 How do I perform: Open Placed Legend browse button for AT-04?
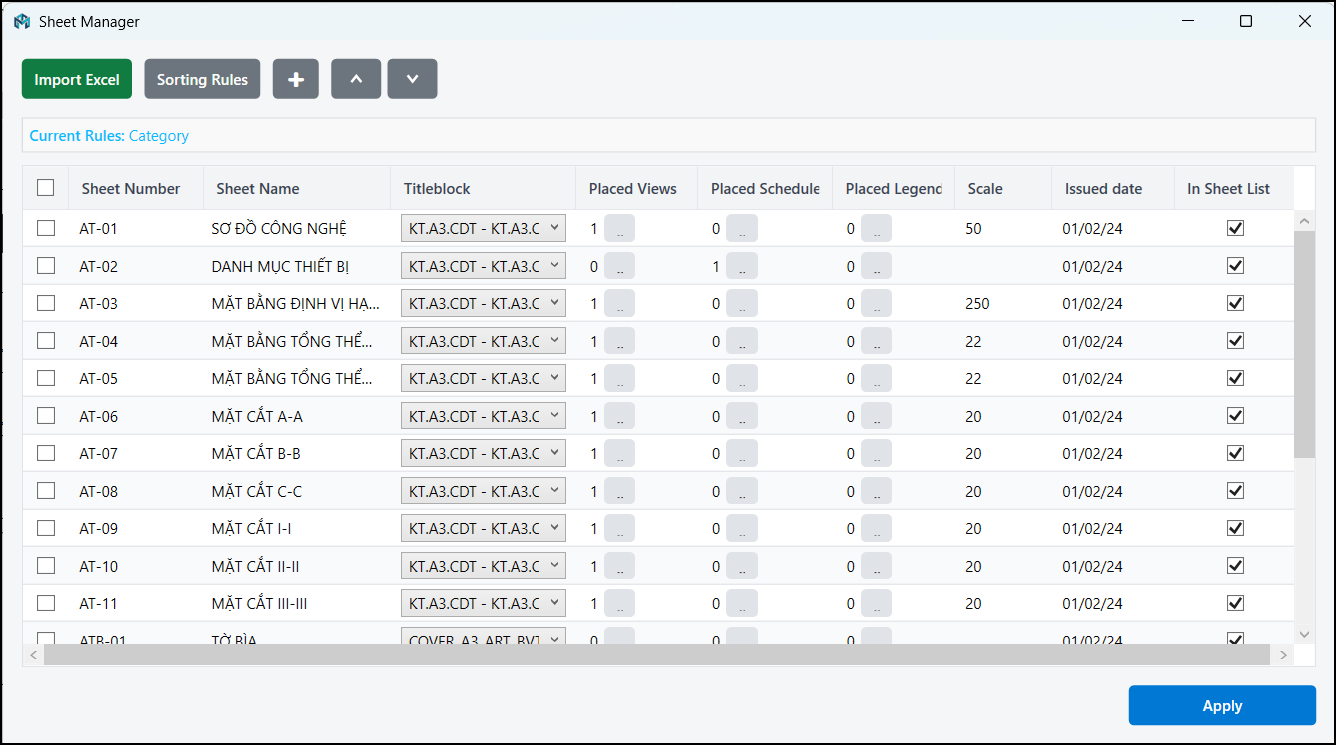point(876,341)
